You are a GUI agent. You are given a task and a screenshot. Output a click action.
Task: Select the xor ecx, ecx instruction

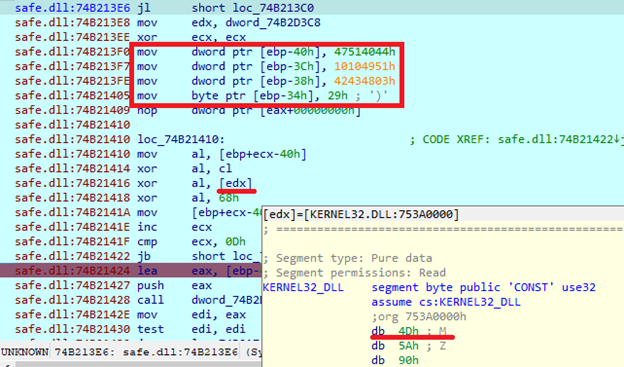(191, 37)
